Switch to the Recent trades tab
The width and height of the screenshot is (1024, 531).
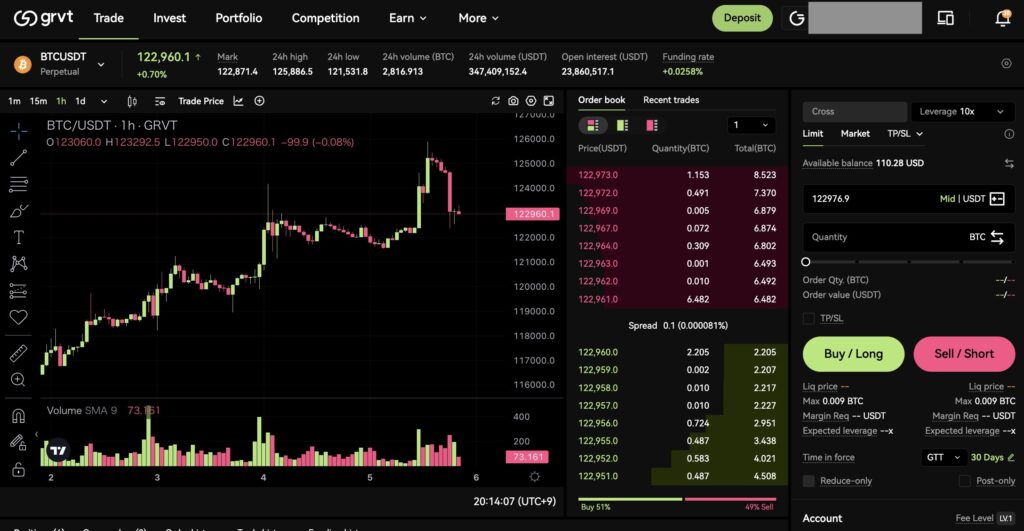[671, 100]
